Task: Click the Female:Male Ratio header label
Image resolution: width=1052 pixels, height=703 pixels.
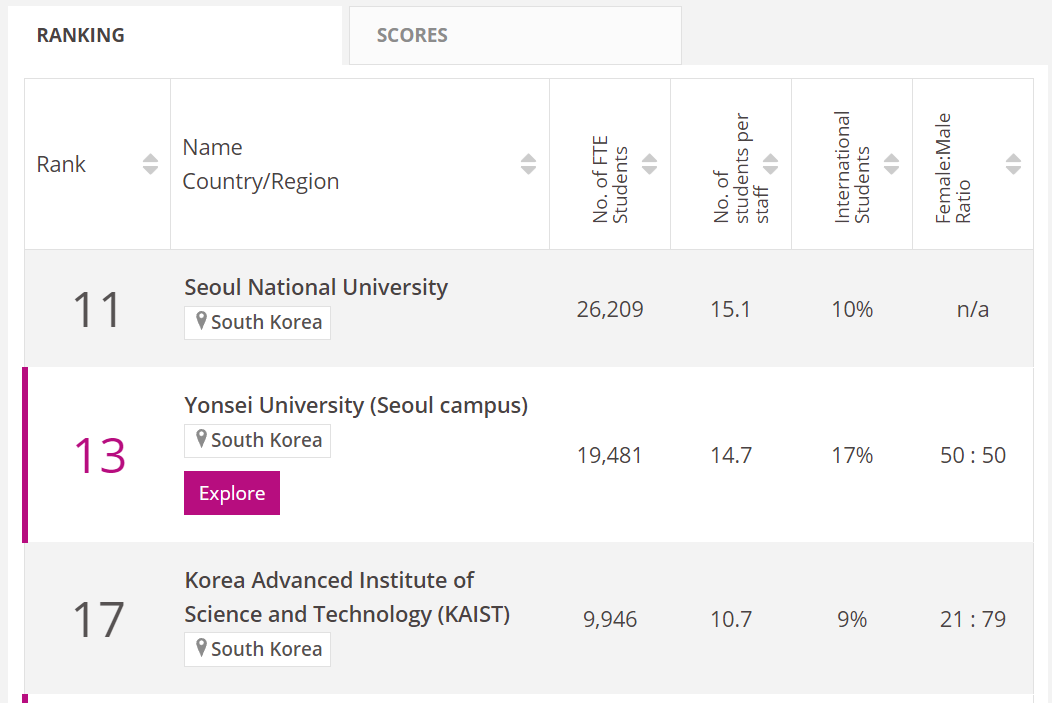Action: [953, 168]
